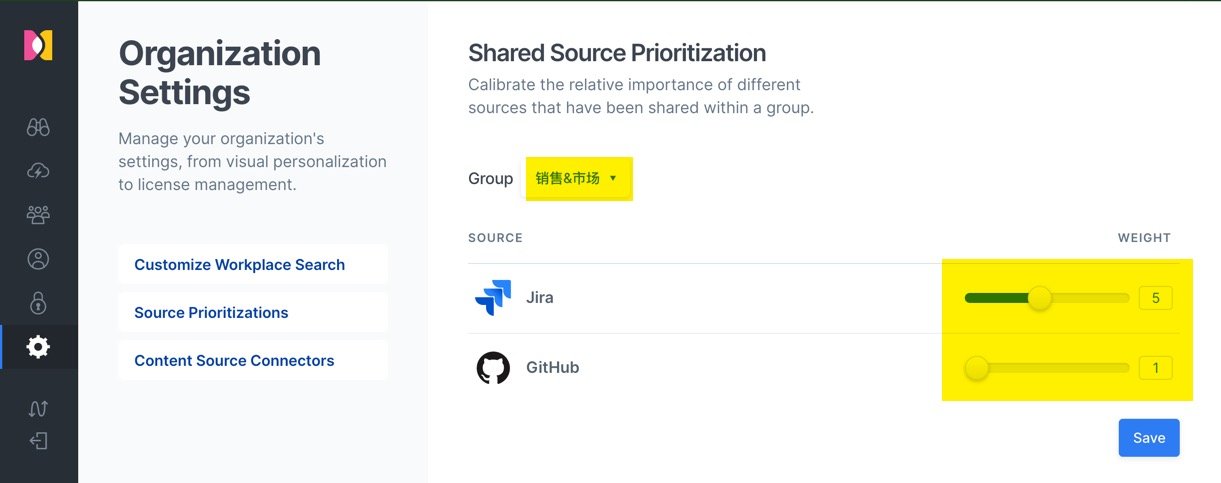Open the binoculars overview icon in sidebar
The height and width of the screenshot is (483, 1221).
coord(38,127)
